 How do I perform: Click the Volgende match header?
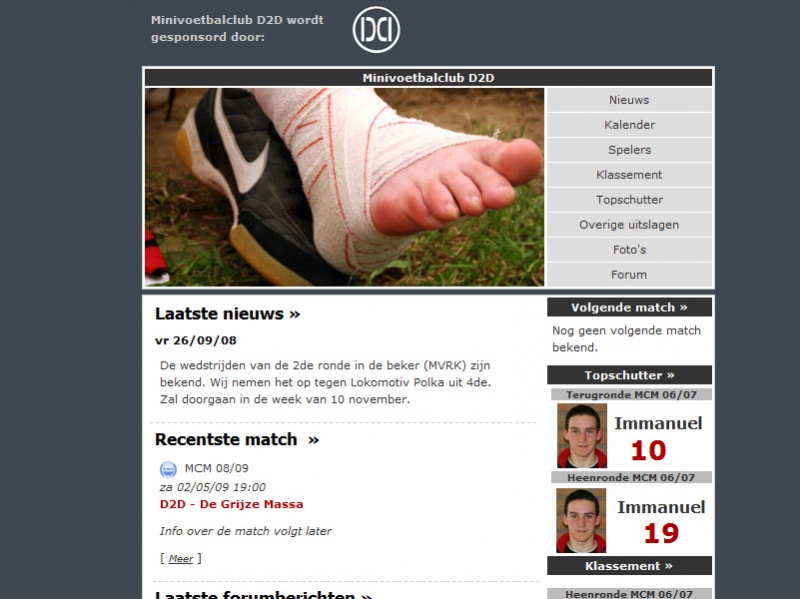(629, 307)
